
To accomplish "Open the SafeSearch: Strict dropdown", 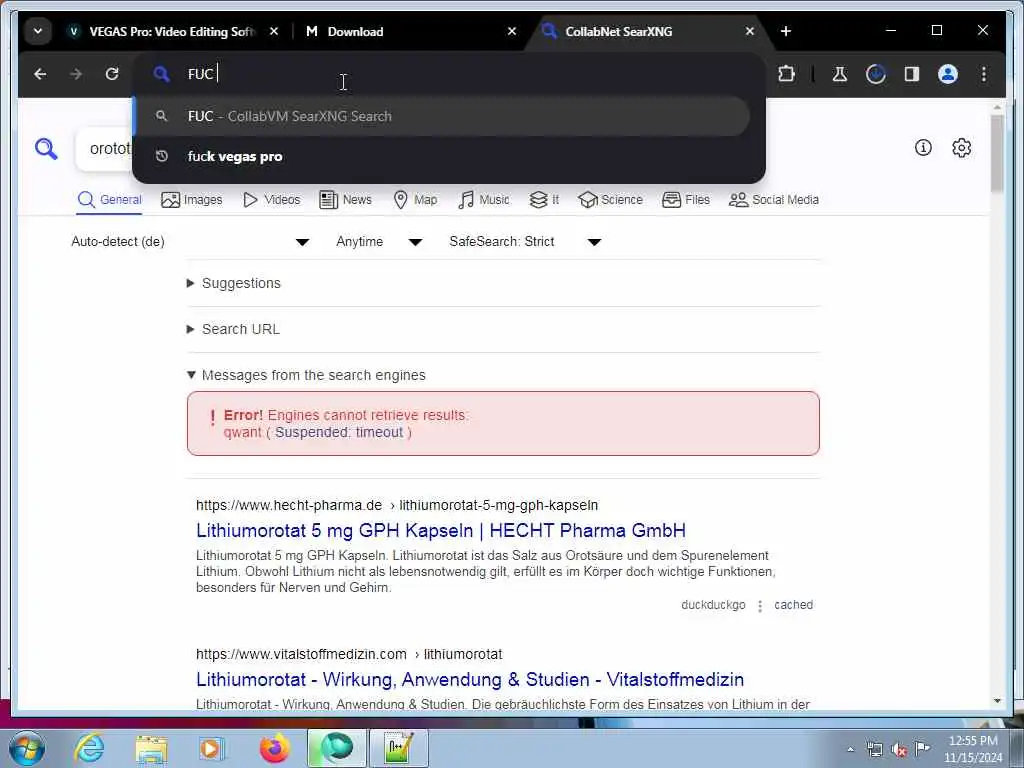I will pyautogui.click(x=524, y=242).
